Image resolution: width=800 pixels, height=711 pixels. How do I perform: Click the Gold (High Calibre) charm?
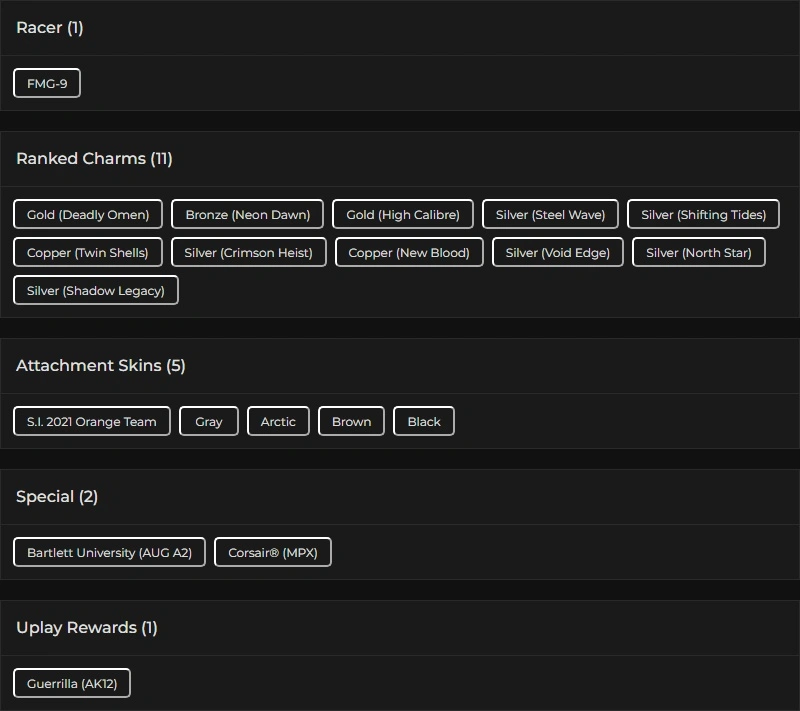pos(403,215)
